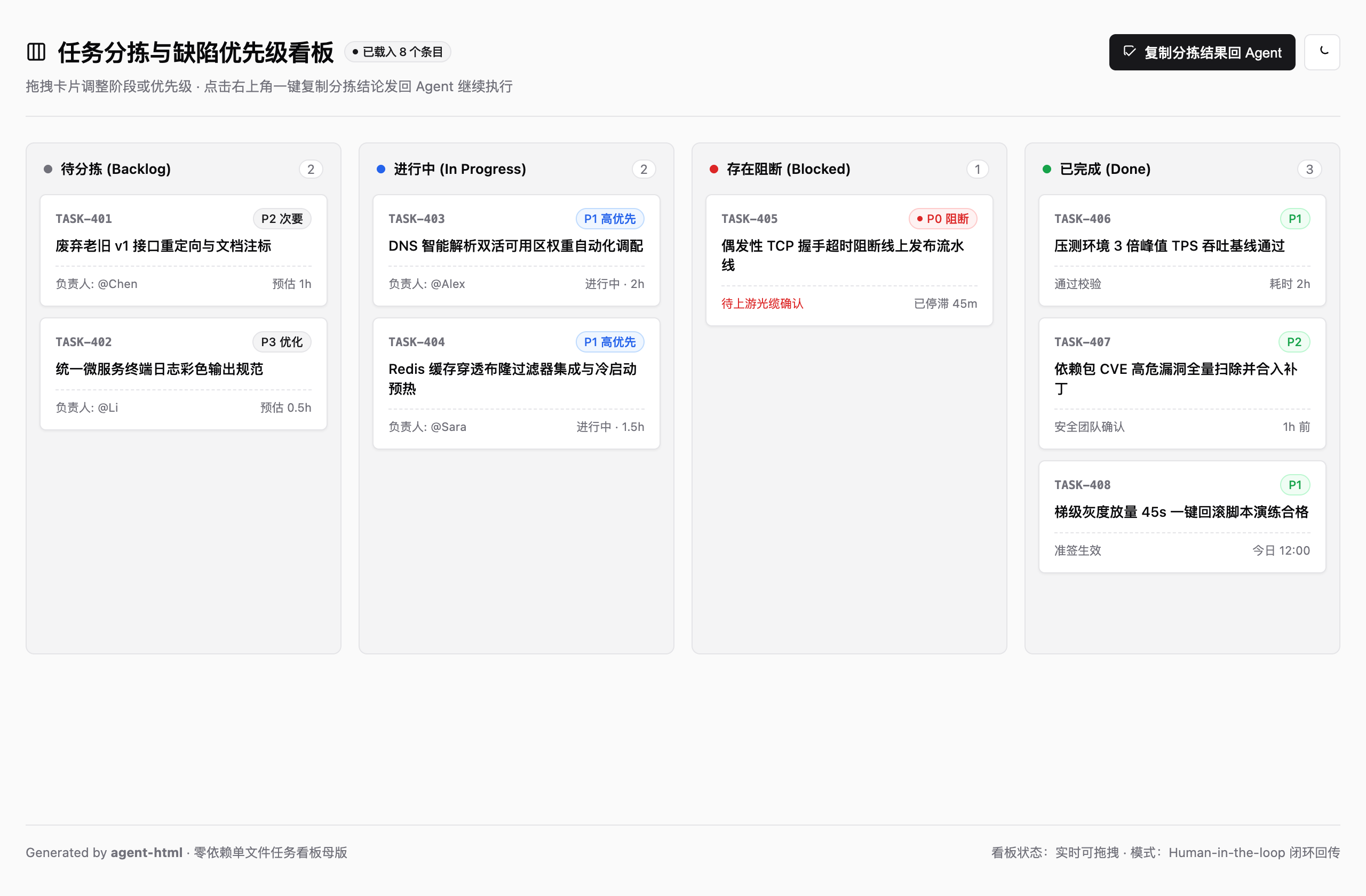Viewport: 1366px width, 896px height.
Task: Click 今日 12:00 on TASK-408
Action: [x=1281, y=550]
